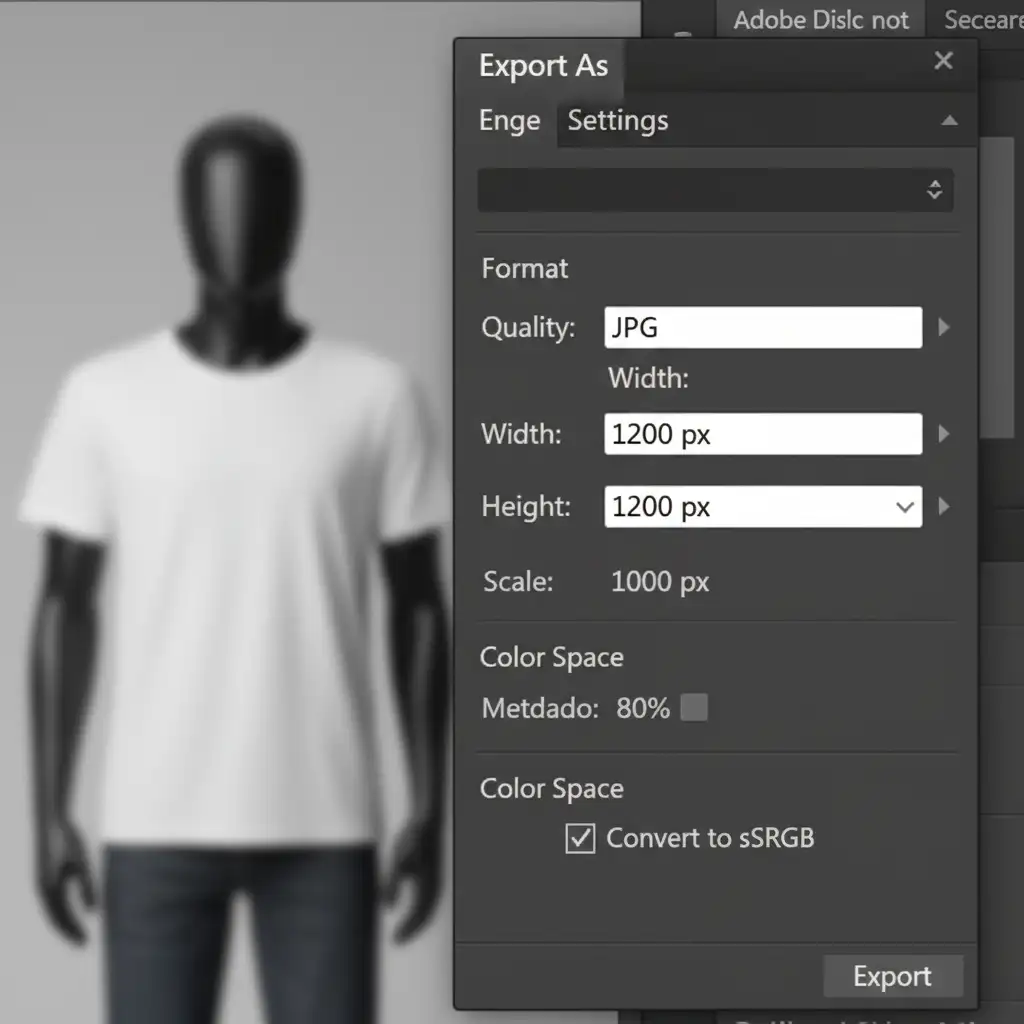Open the Adobe Dislc not tab
This screenshot has height=1024, width=1024.
[x=820, y=20]
